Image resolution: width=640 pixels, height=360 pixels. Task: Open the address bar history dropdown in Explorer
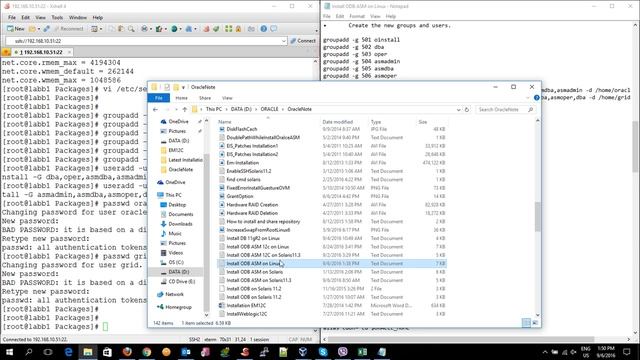458,109
